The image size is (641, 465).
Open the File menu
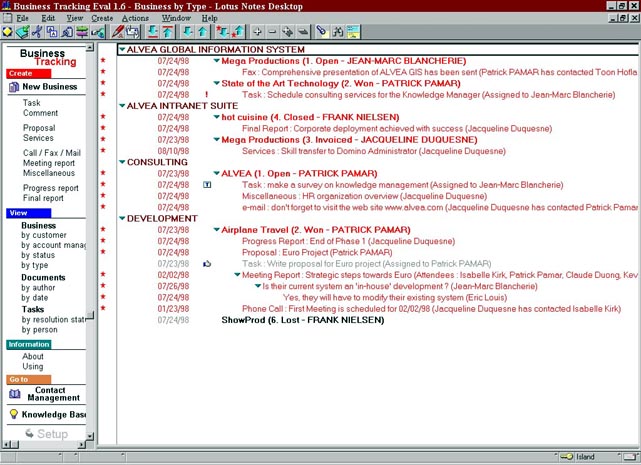coord(22,18)
